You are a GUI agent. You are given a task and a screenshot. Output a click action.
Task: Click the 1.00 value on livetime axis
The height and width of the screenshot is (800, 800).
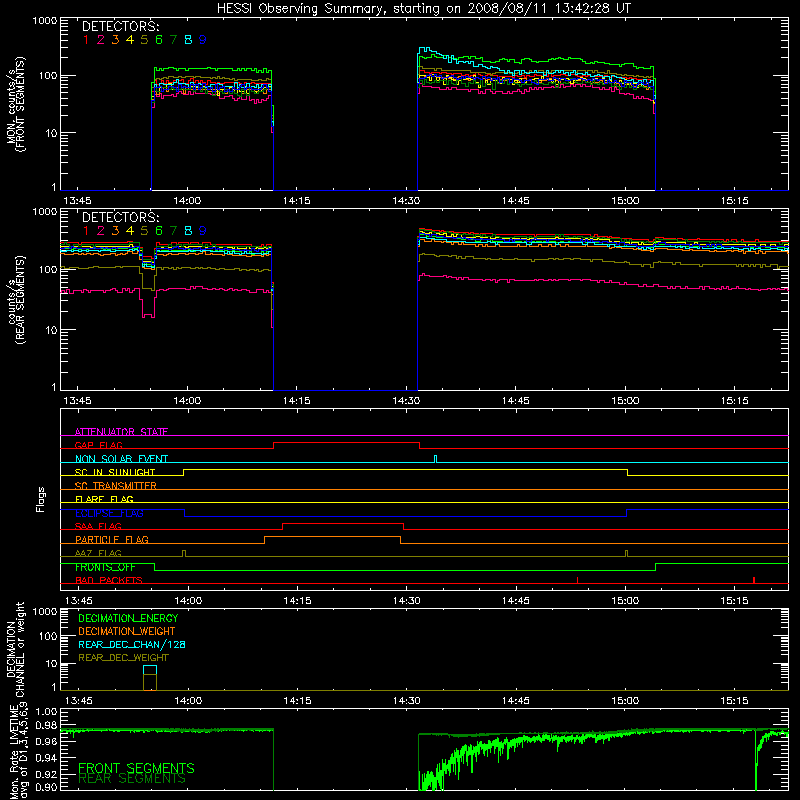tap(47, 712)
